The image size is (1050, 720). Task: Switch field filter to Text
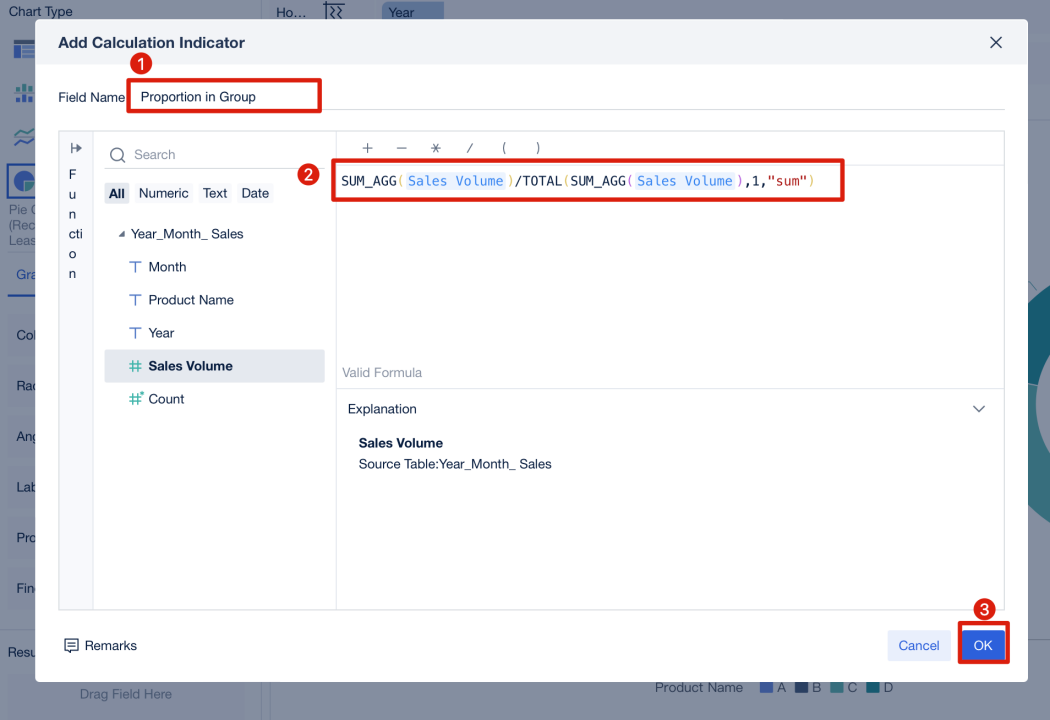(x=215, y=192)
